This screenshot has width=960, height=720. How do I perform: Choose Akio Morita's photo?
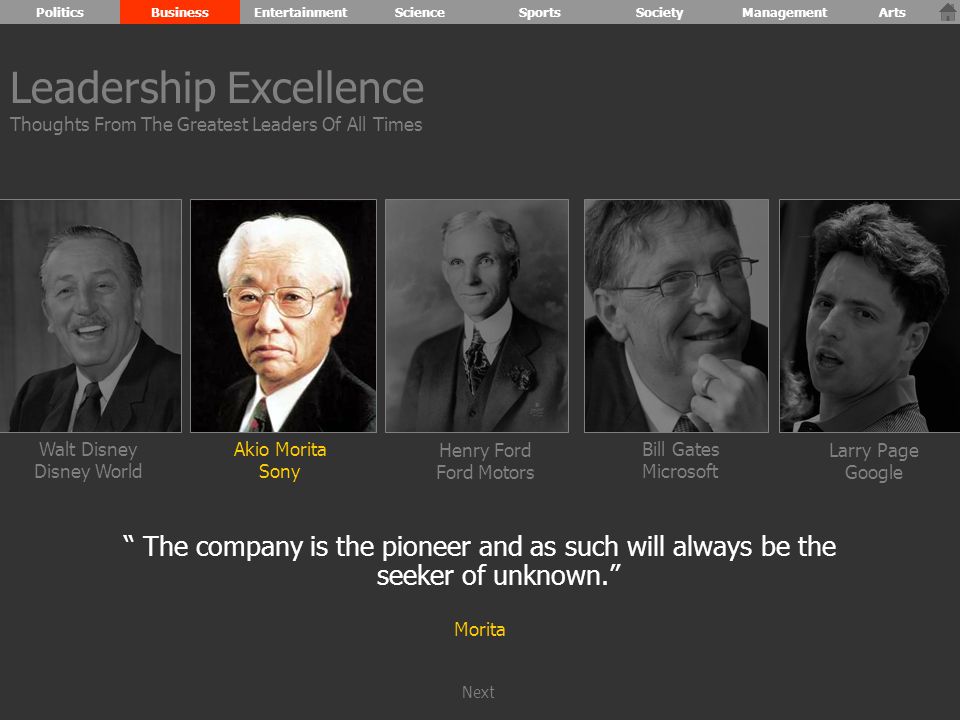click(x=283, y=316)
